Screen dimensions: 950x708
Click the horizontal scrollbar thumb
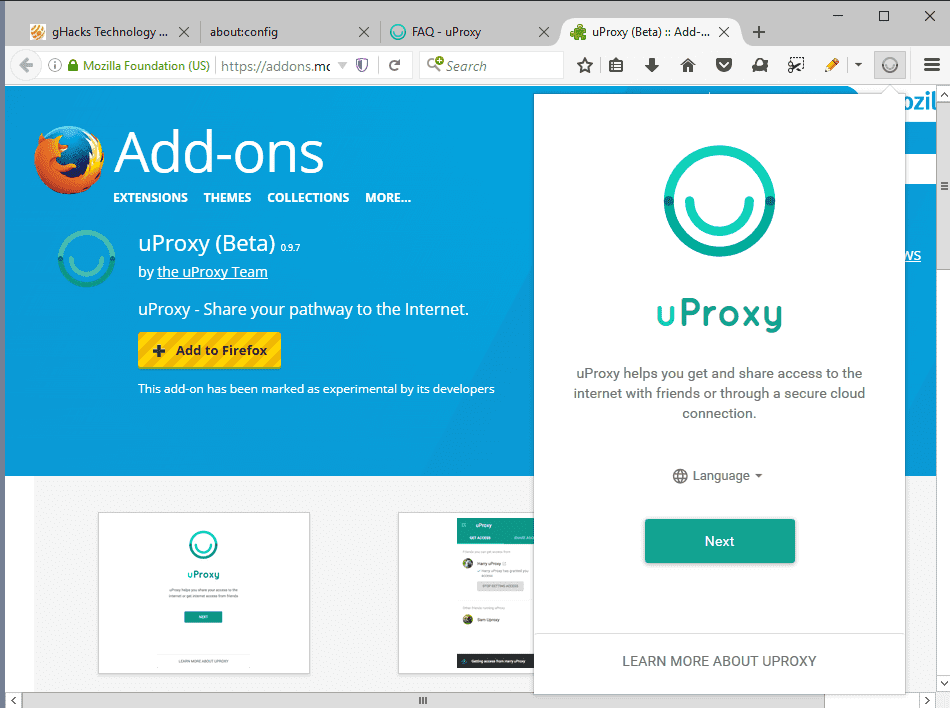tap(423, 701)
